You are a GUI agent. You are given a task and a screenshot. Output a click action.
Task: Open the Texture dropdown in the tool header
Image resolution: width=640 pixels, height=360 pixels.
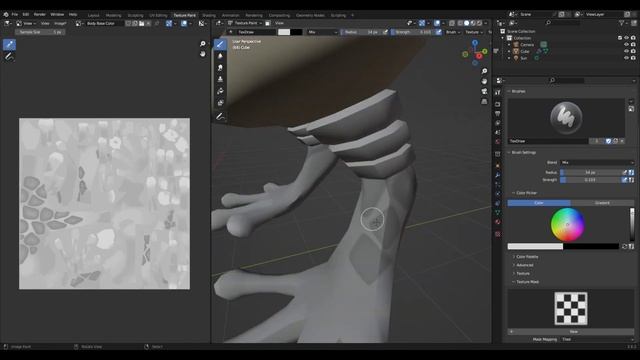(x=473, y=32)
